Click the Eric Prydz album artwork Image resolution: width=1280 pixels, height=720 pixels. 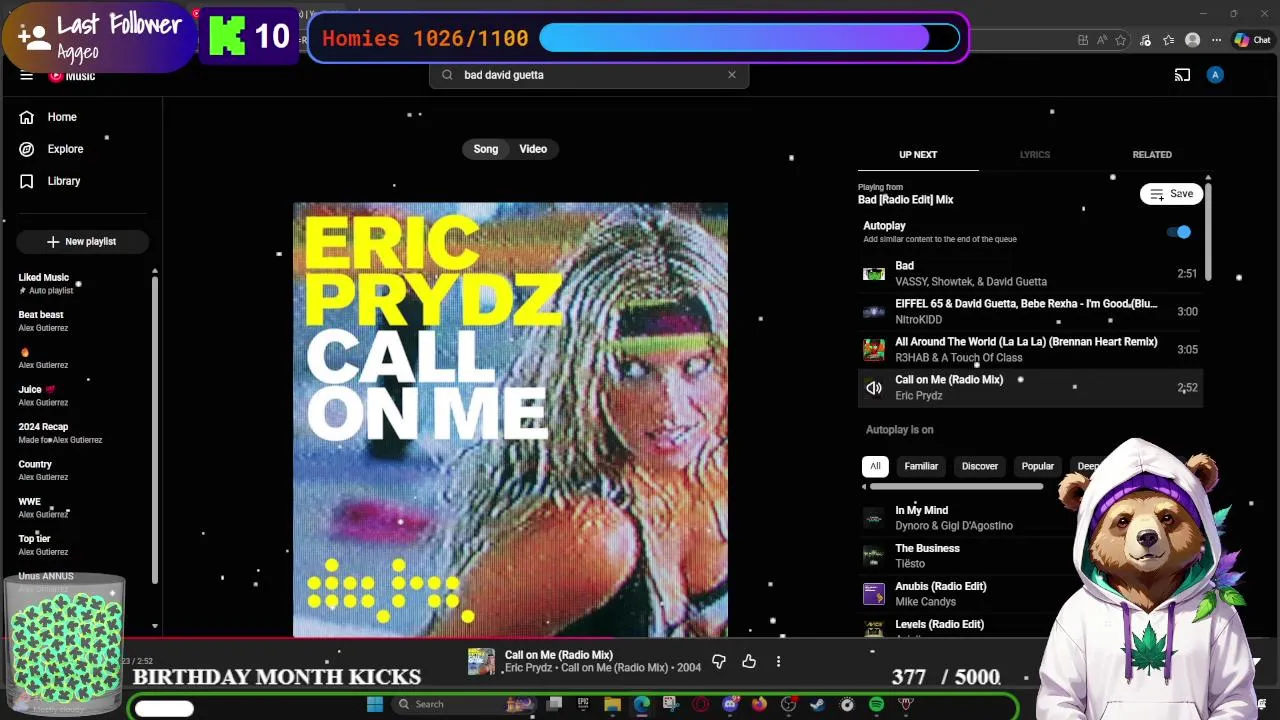pos(510,419)
